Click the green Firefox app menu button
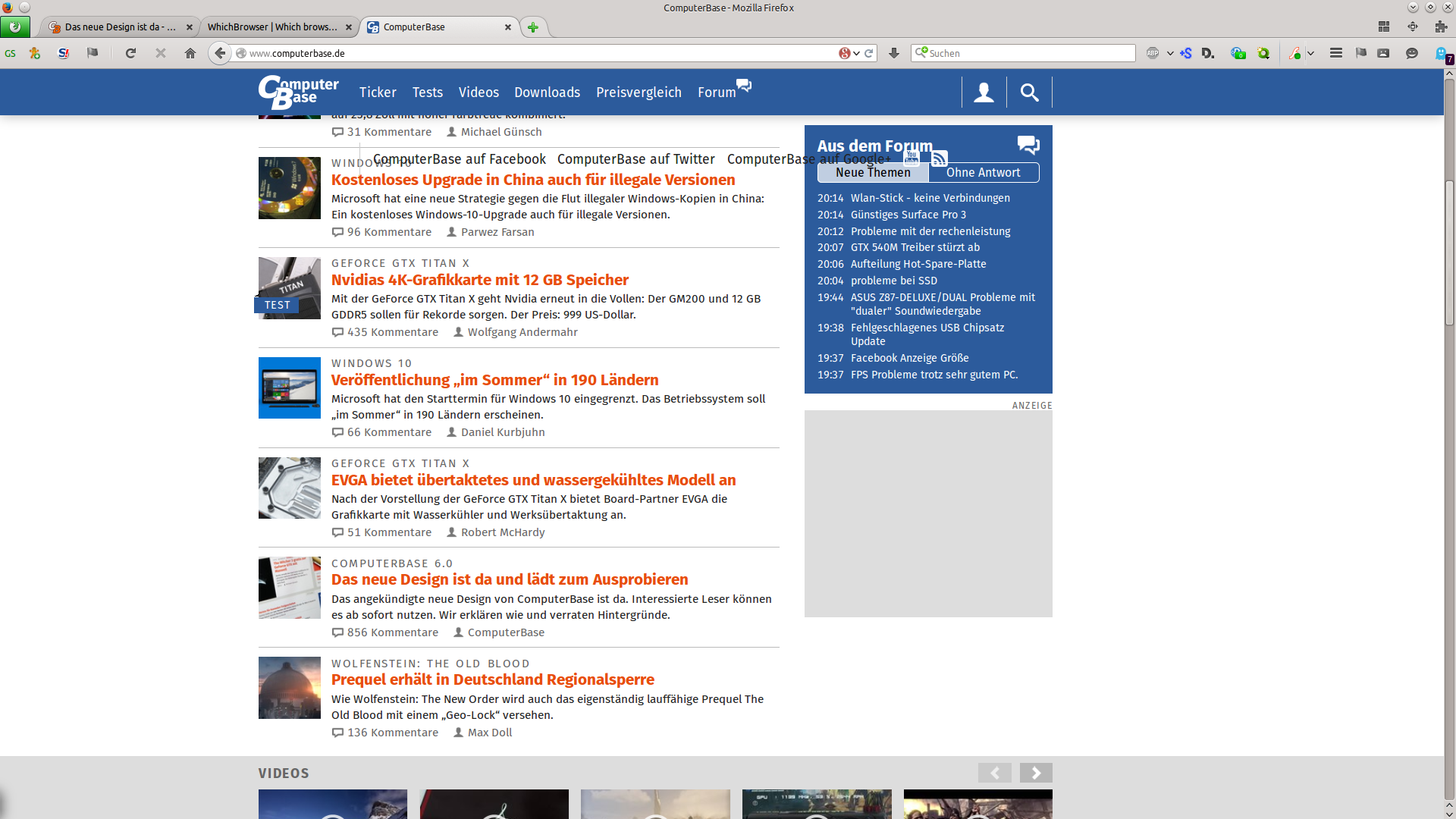The image size is (1456, 819). coord(15,27)
